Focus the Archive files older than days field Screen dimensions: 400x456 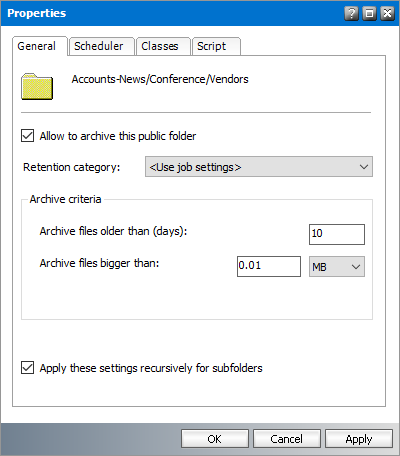[x=337, y=234]
